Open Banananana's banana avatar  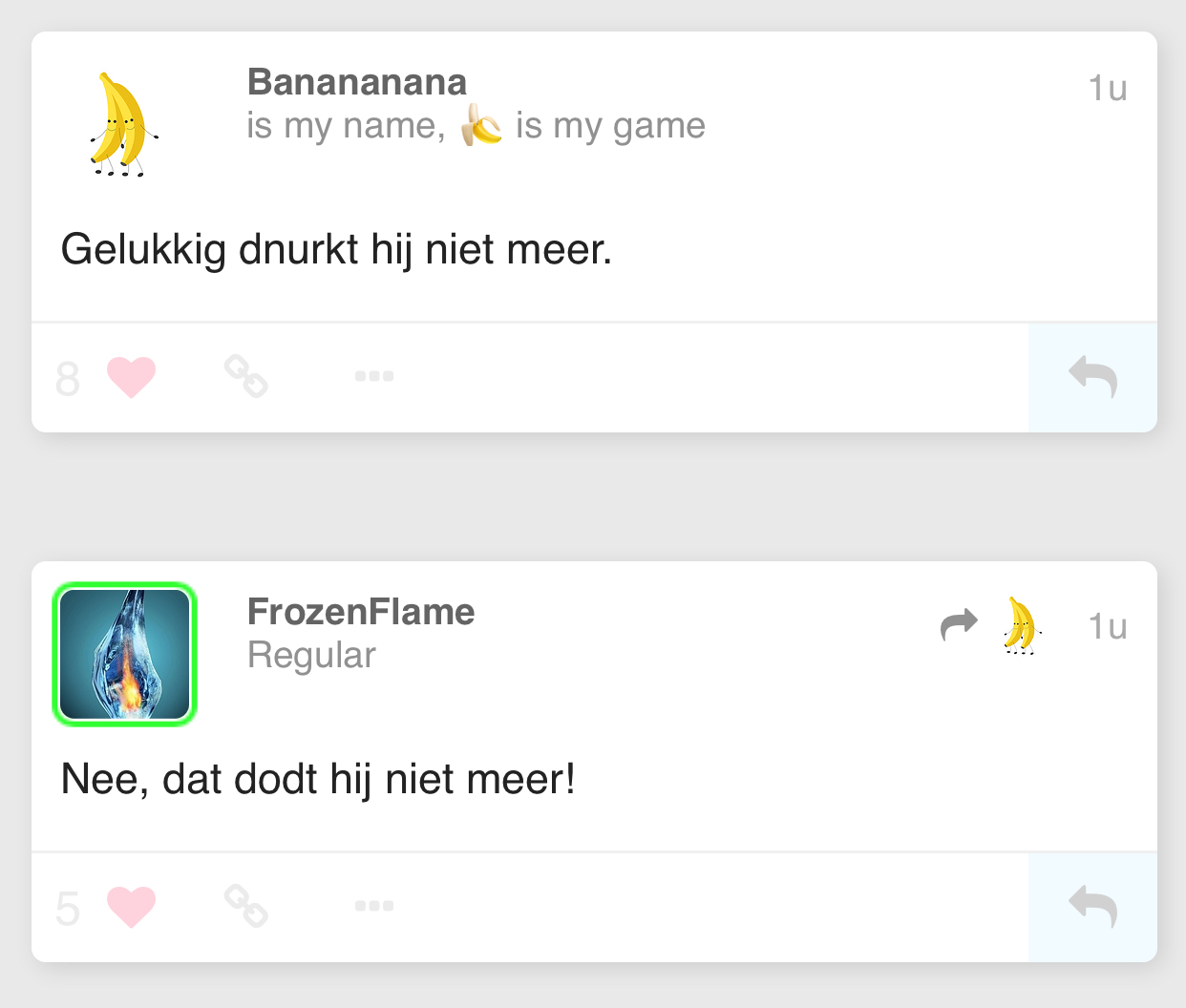124,125
